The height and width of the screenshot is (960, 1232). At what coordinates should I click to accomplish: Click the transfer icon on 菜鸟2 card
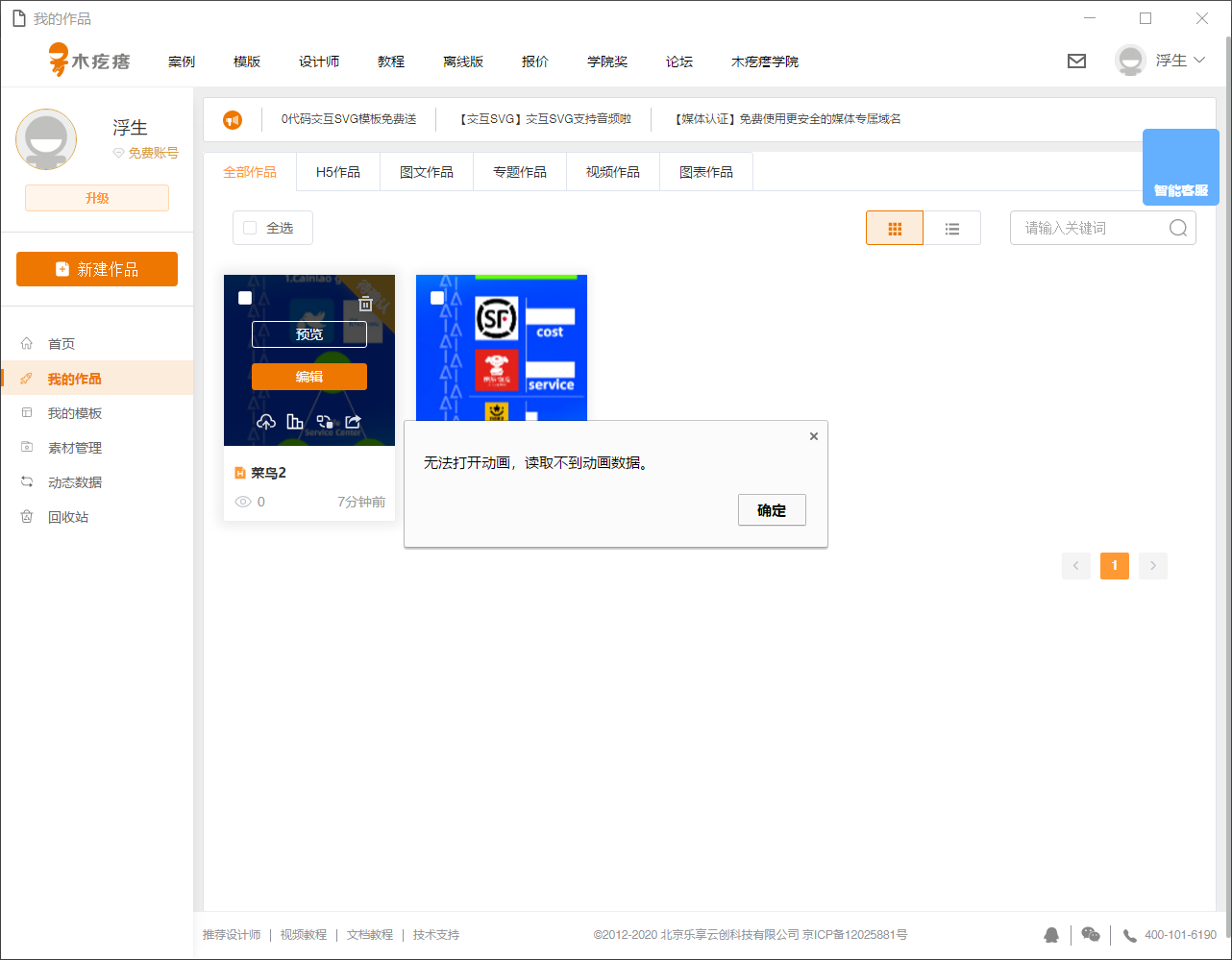(x=325, y=422)
